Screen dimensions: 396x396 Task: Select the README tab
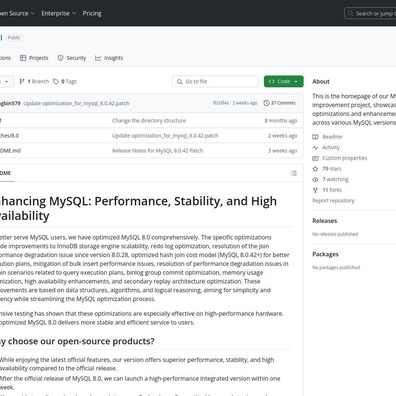point(6,173)
